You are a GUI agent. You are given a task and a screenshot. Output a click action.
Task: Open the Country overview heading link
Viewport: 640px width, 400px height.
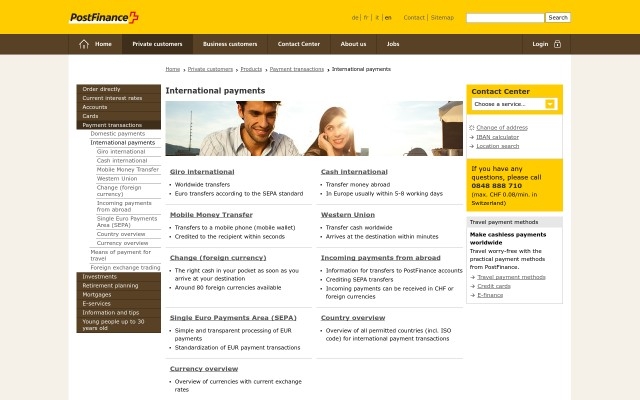coord(353,318)
